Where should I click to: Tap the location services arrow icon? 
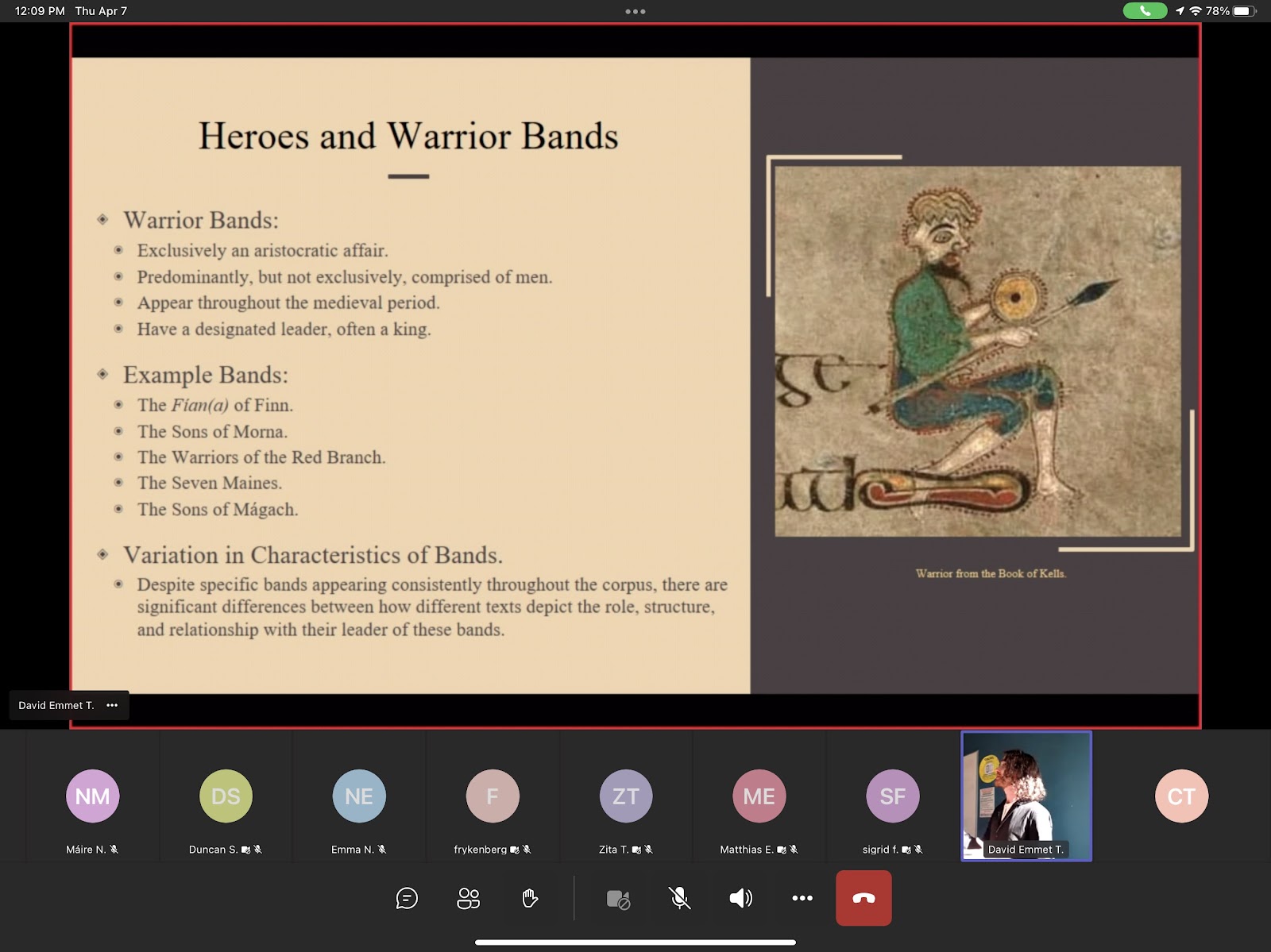(x=1180, y=11)
